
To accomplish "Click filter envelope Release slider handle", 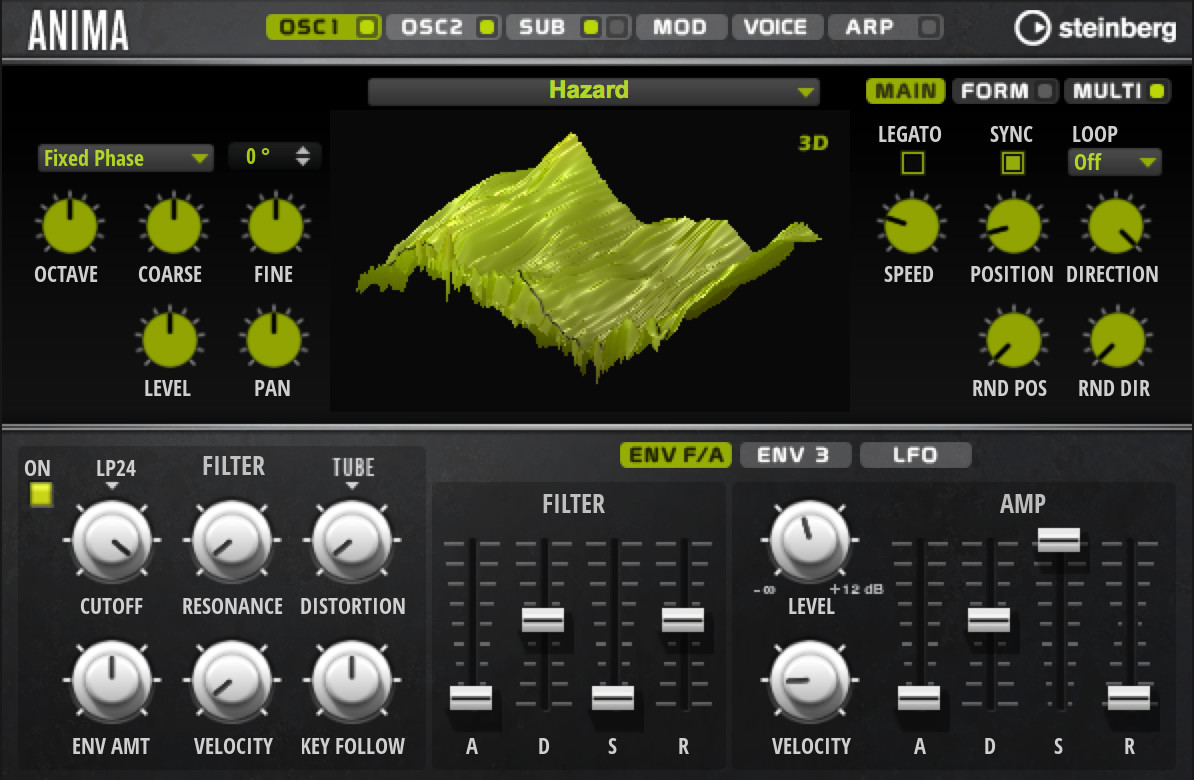I will pos(683,620).
